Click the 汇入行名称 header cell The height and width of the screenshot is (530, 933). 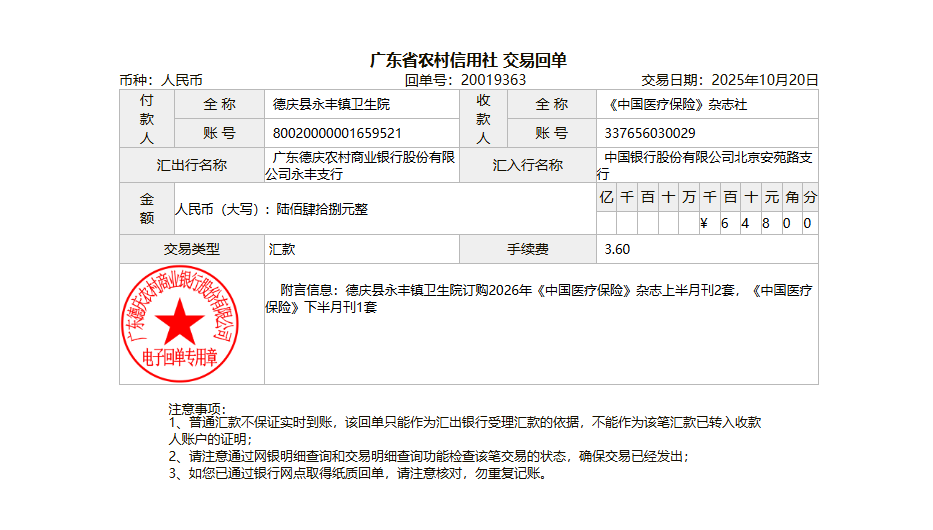point(527,166)
